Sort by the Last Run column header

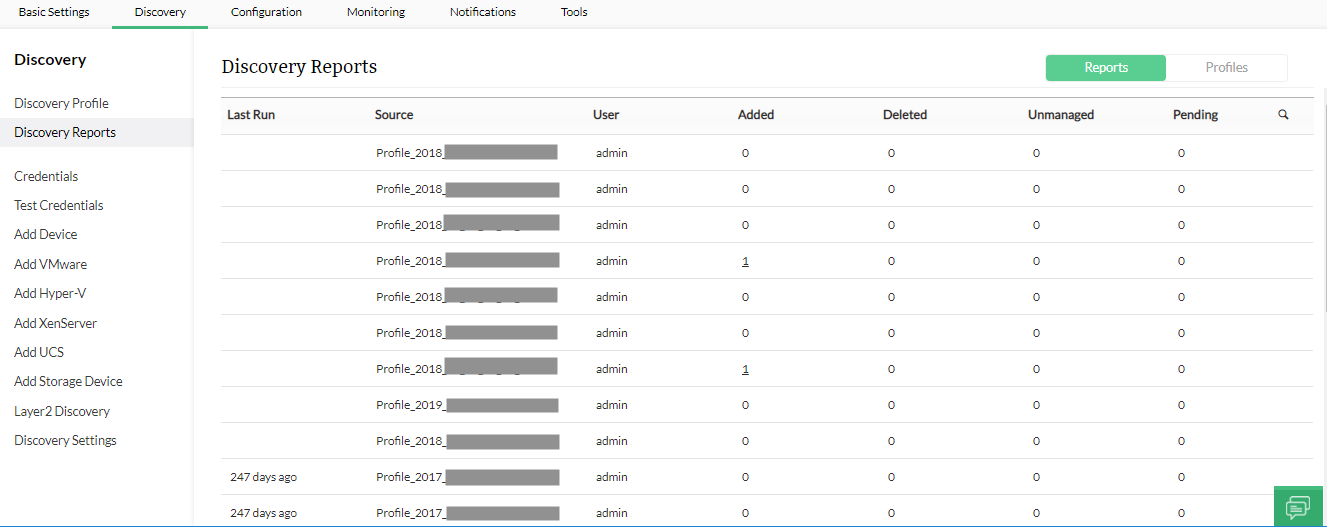[251, 115]
